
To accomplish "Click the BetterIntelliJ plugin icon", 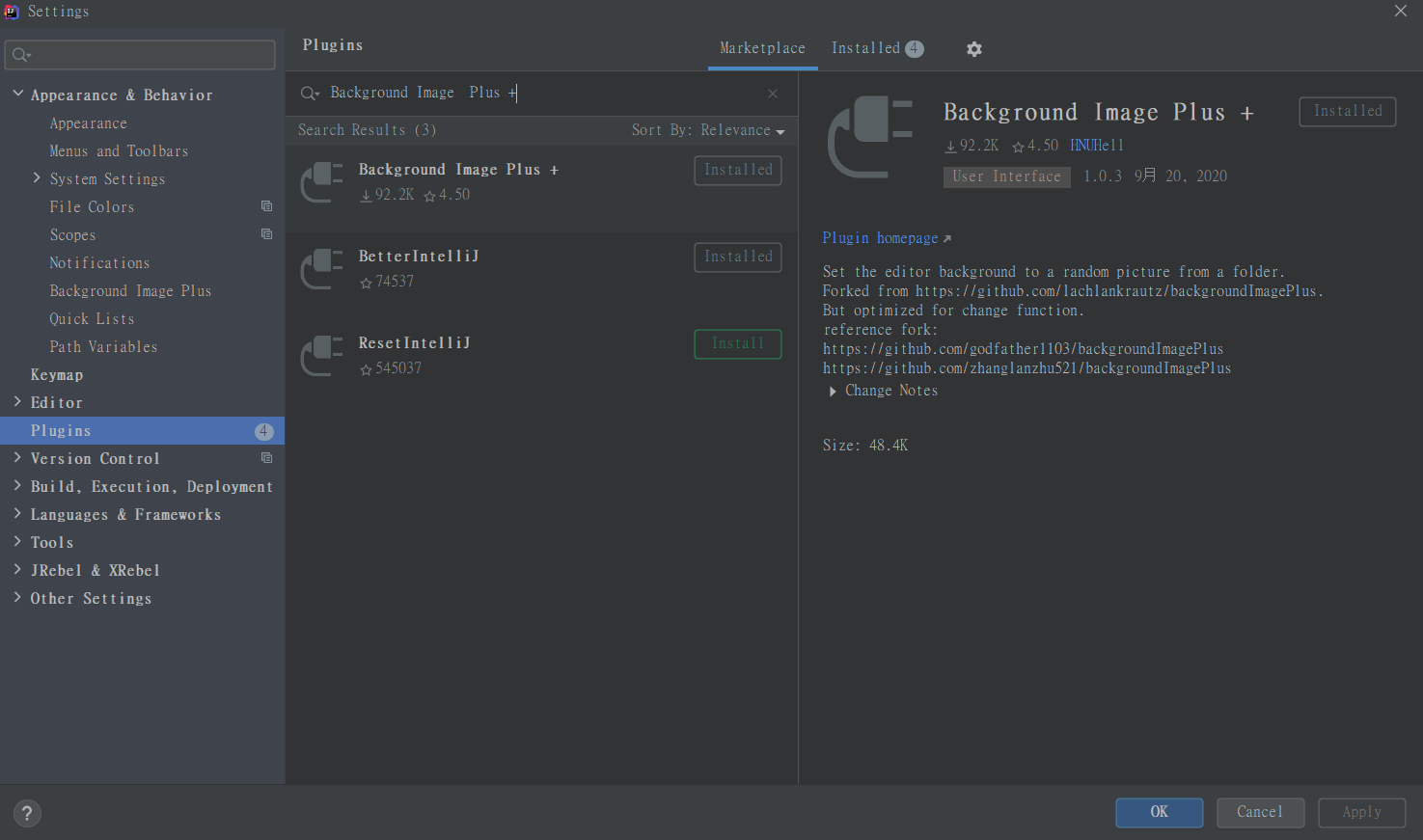I will (322, 269).
